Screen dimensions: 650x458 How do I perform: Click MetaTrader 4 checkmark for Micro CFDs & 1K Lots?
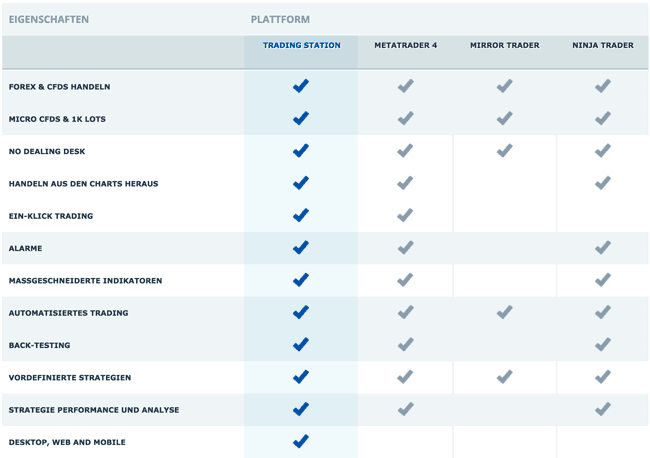click(405, 118)
